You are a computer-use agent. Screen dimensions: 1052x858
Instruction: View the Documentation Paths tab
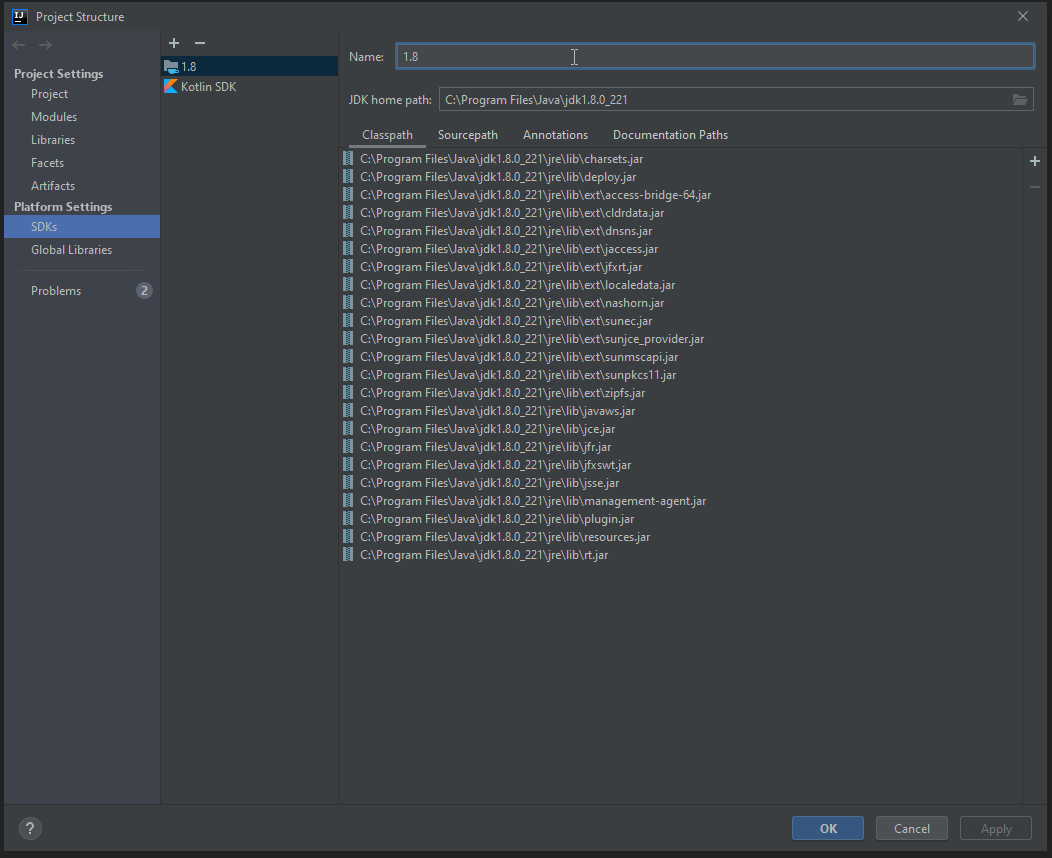tap(670, 134)
